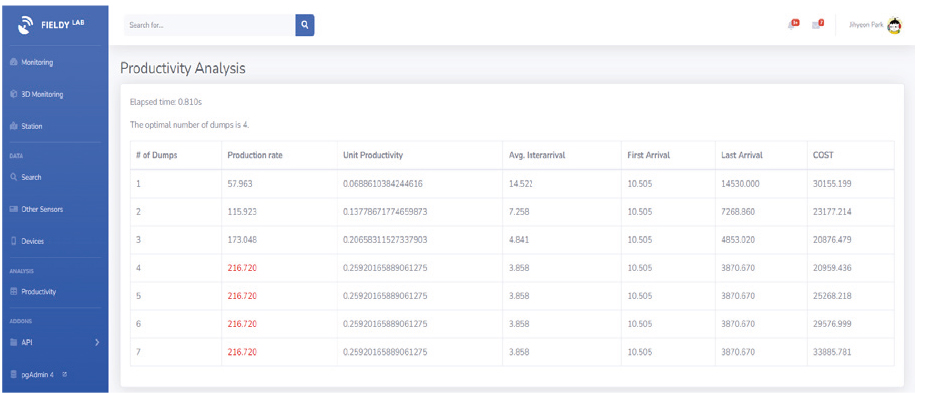Click the '# of Dumps' column header
The image size is (926, 393).
coord(156,155)
